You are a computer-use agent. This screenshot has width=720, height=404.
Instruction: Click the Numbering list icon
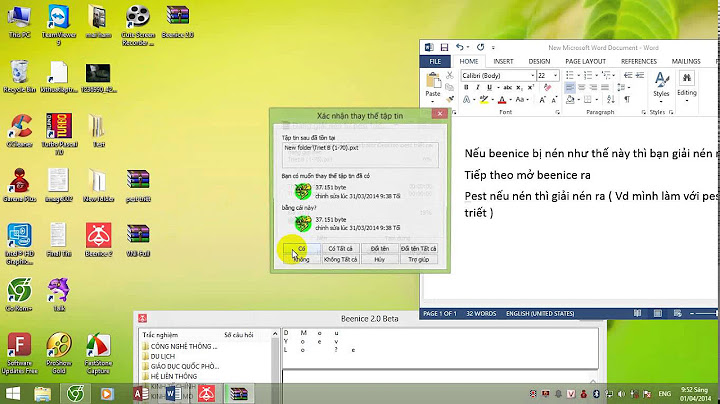click(588, 75)
